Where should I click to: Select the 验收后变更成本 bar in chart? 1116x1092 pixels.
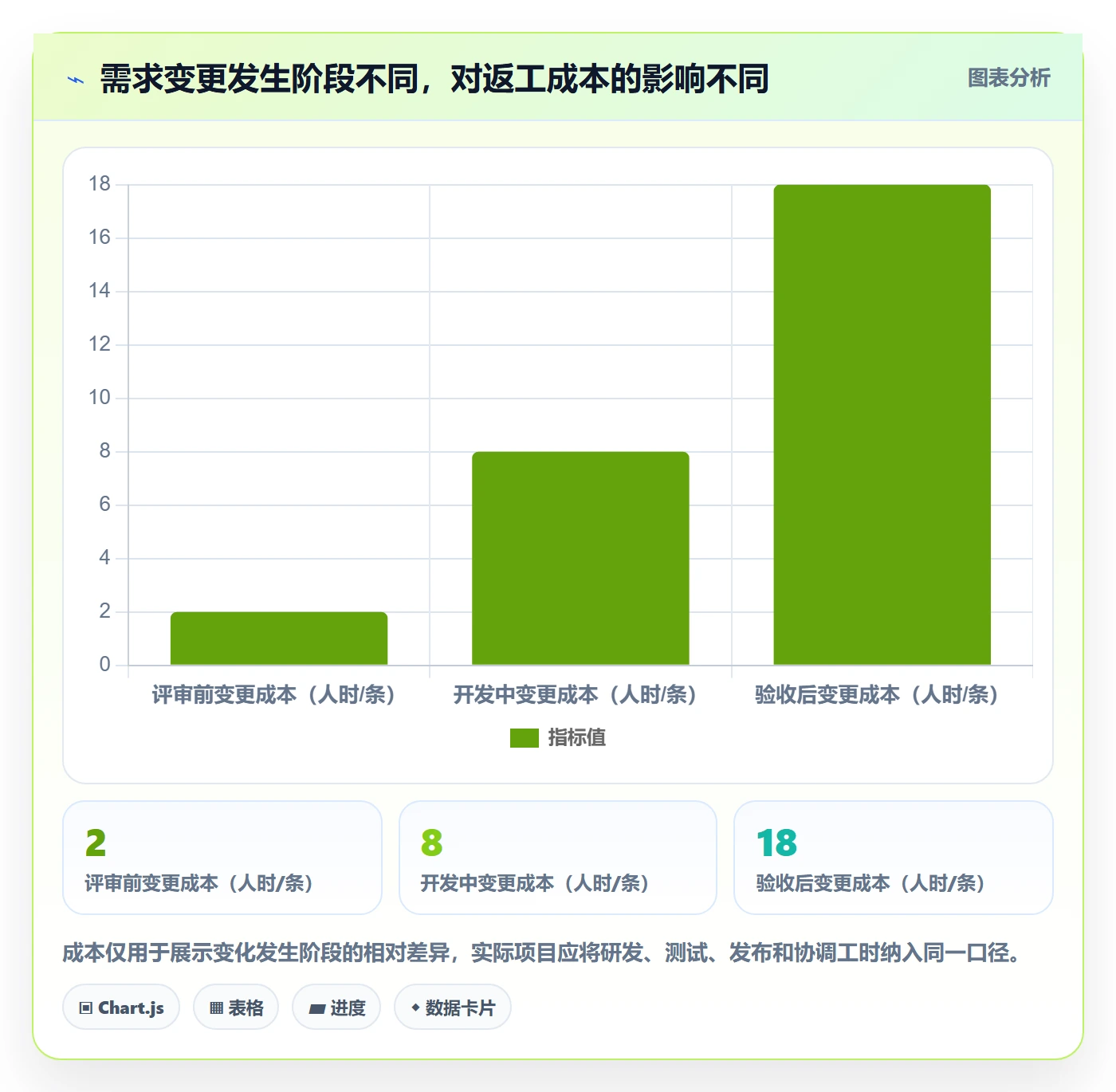point(882,425)
